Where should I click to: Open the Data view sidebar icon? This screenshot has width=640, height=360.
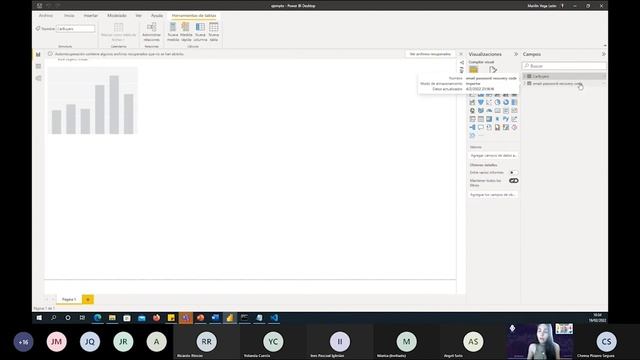38,66
